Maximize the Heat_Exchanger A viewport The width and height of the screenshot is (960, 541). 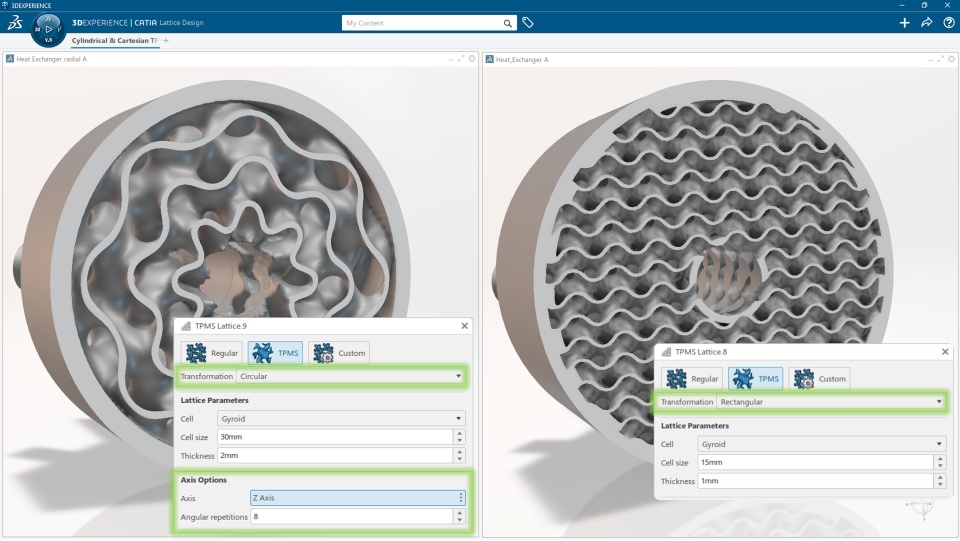point(940,59)
